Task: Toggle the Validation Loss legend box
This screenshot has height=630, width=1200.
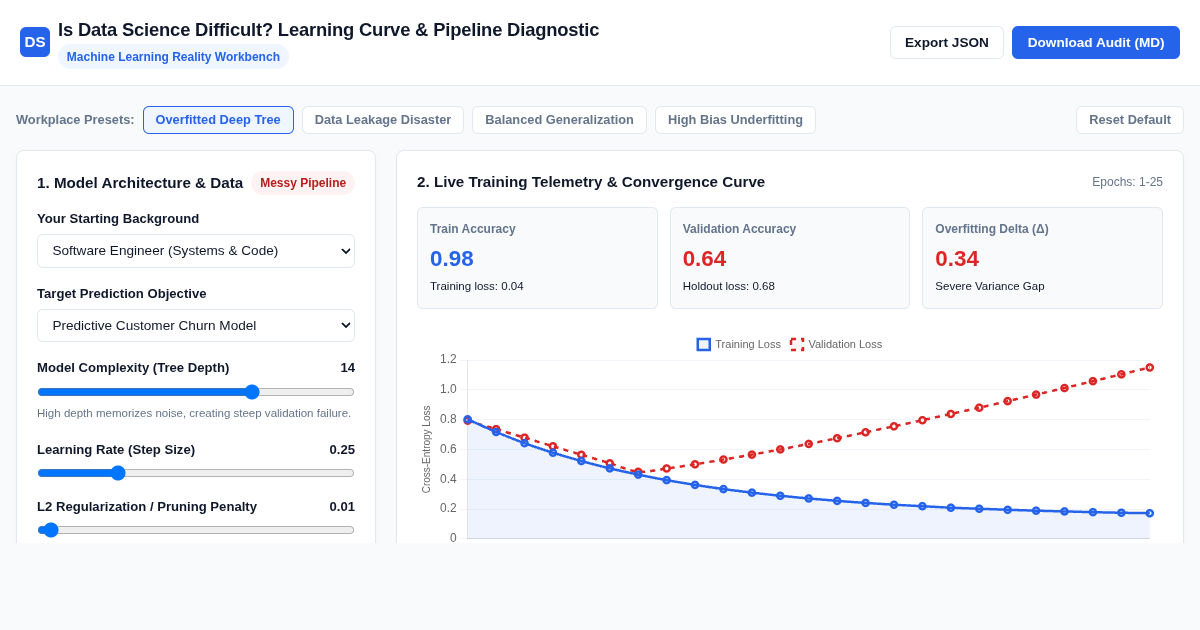Action: [x=797, y=344]
